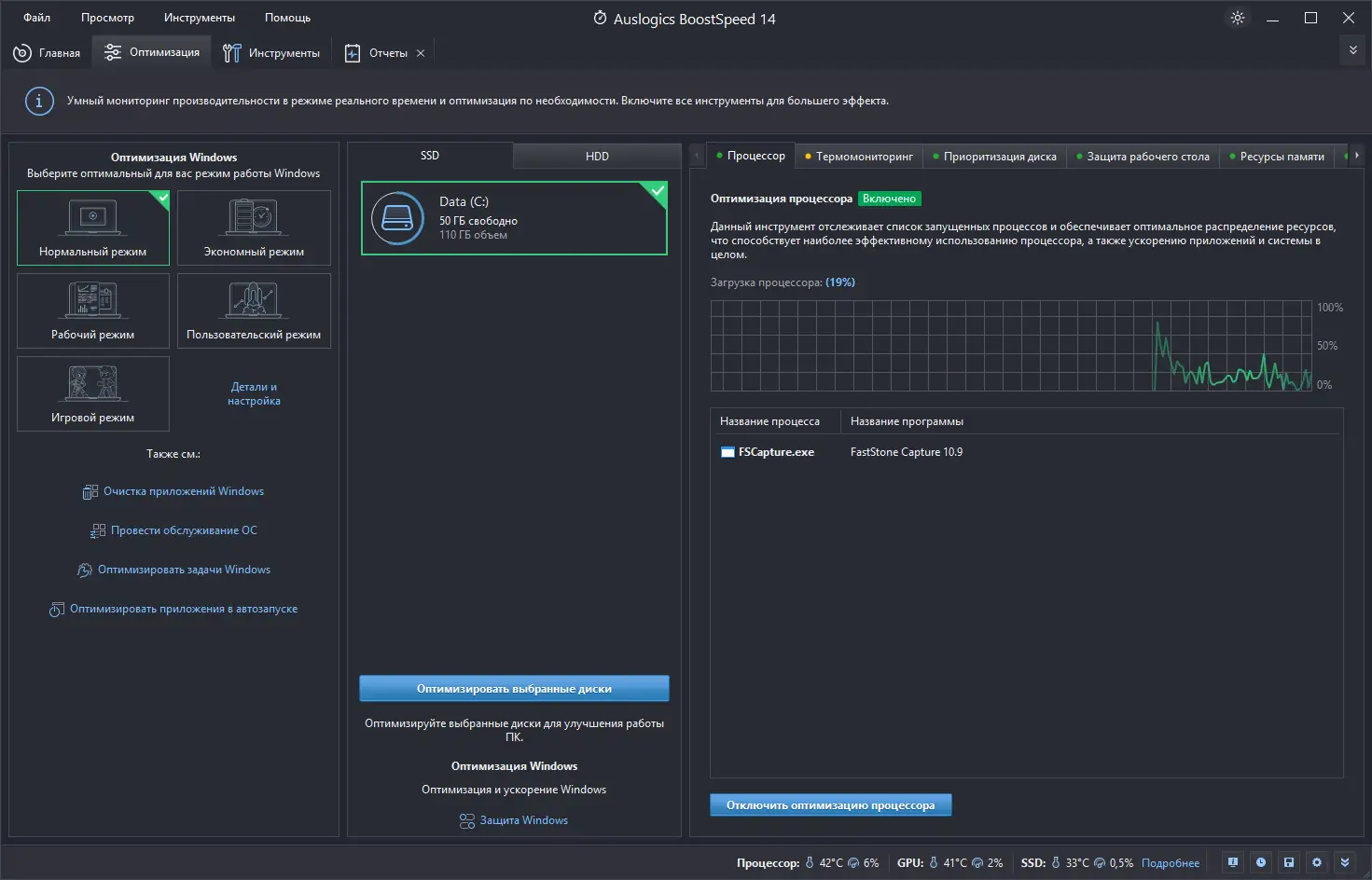Open settings gear icon in status bar
This screenshot has width=1372, height=880.
click(x=1317, y=862)
